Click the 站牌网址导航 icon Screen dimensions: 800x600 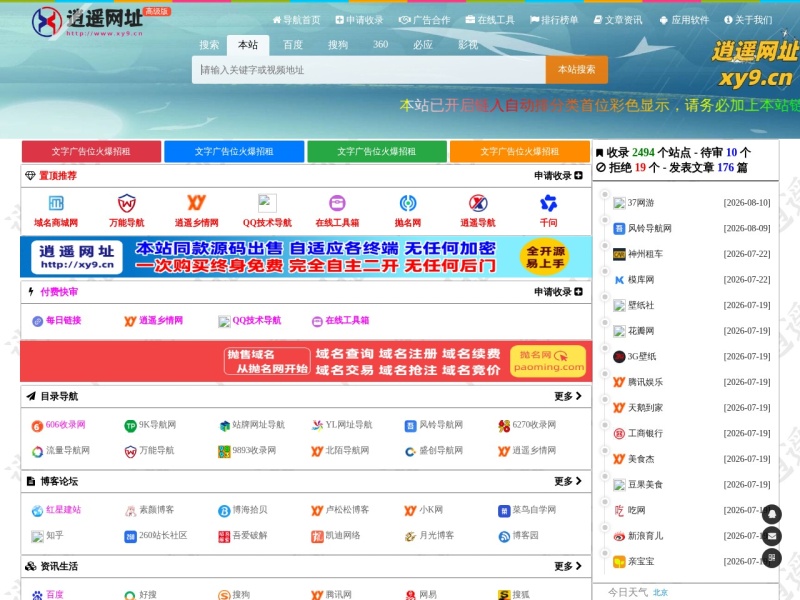tap(224, 426)
